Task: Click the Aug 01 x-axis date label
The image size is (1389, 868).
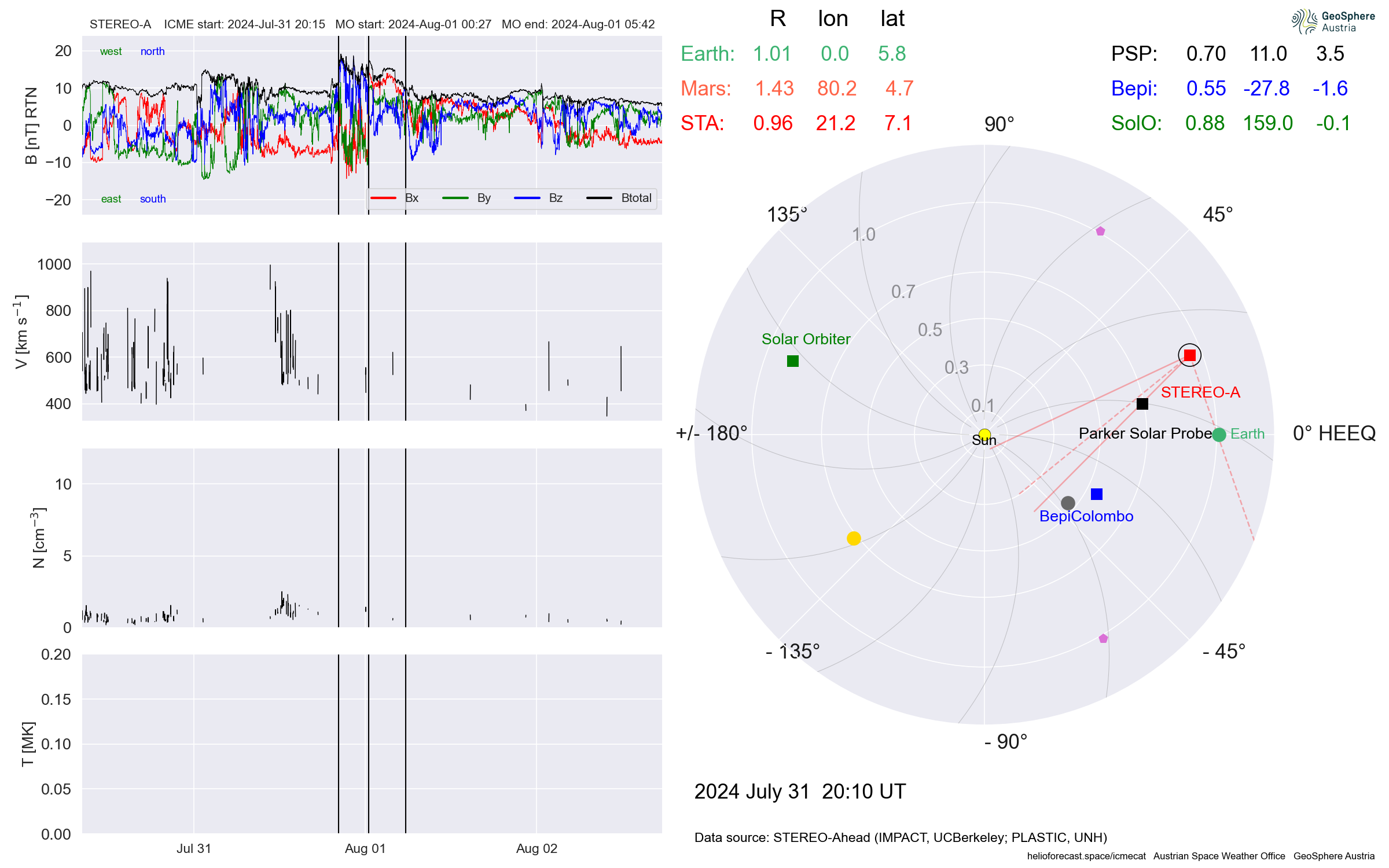Action: pyautogui.click(x=365, y=848)
